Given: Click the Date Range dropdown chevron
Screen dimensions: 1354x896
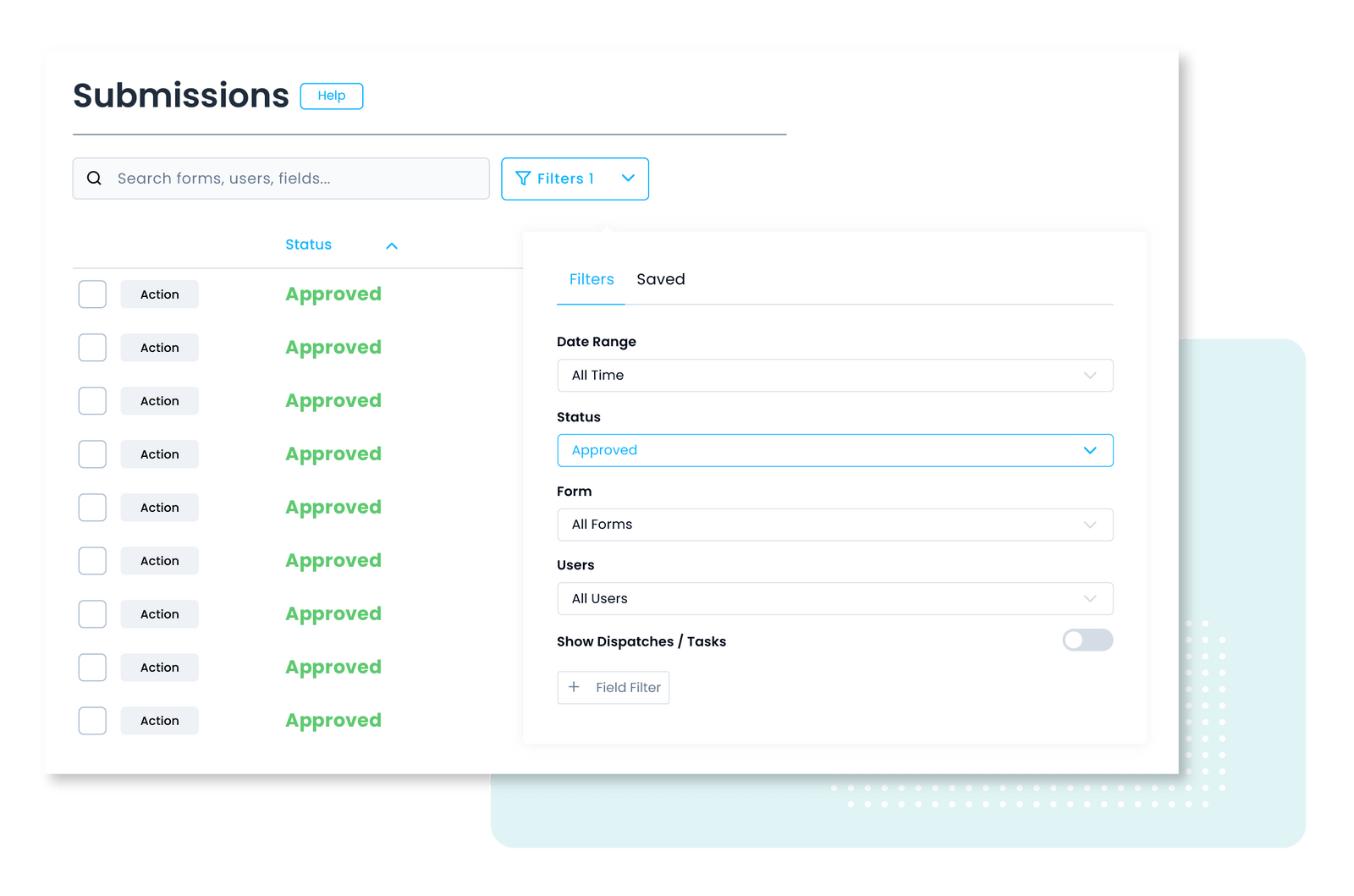Looking at the screenshot, I should pos(1091,376).
